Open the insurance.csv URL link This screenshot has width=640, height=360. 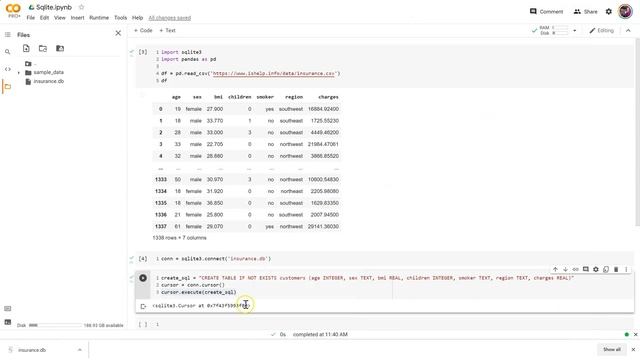274,73
